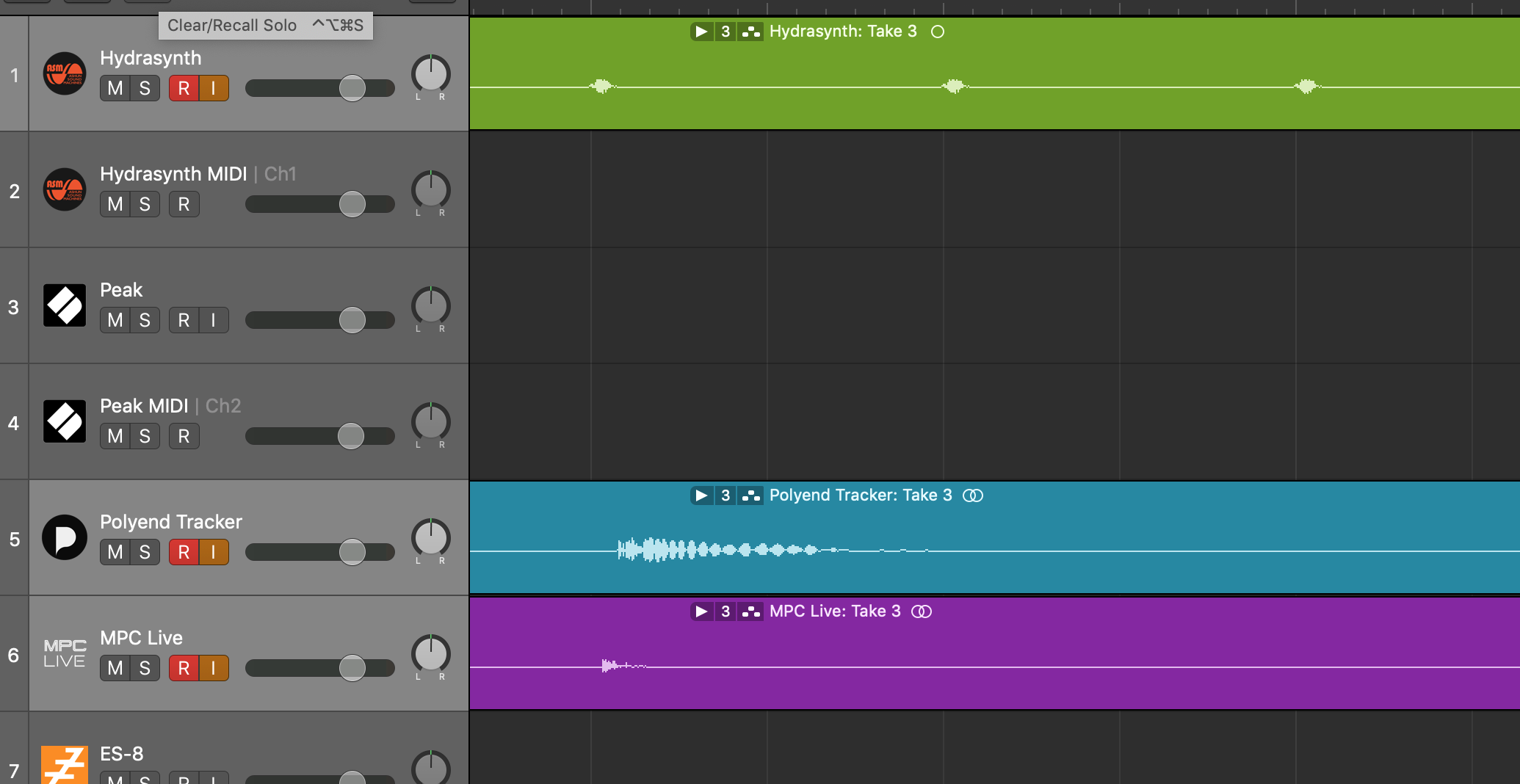Enable input monitoring on Peak track
1520x784 pixels.
click(x=214, y=320)
